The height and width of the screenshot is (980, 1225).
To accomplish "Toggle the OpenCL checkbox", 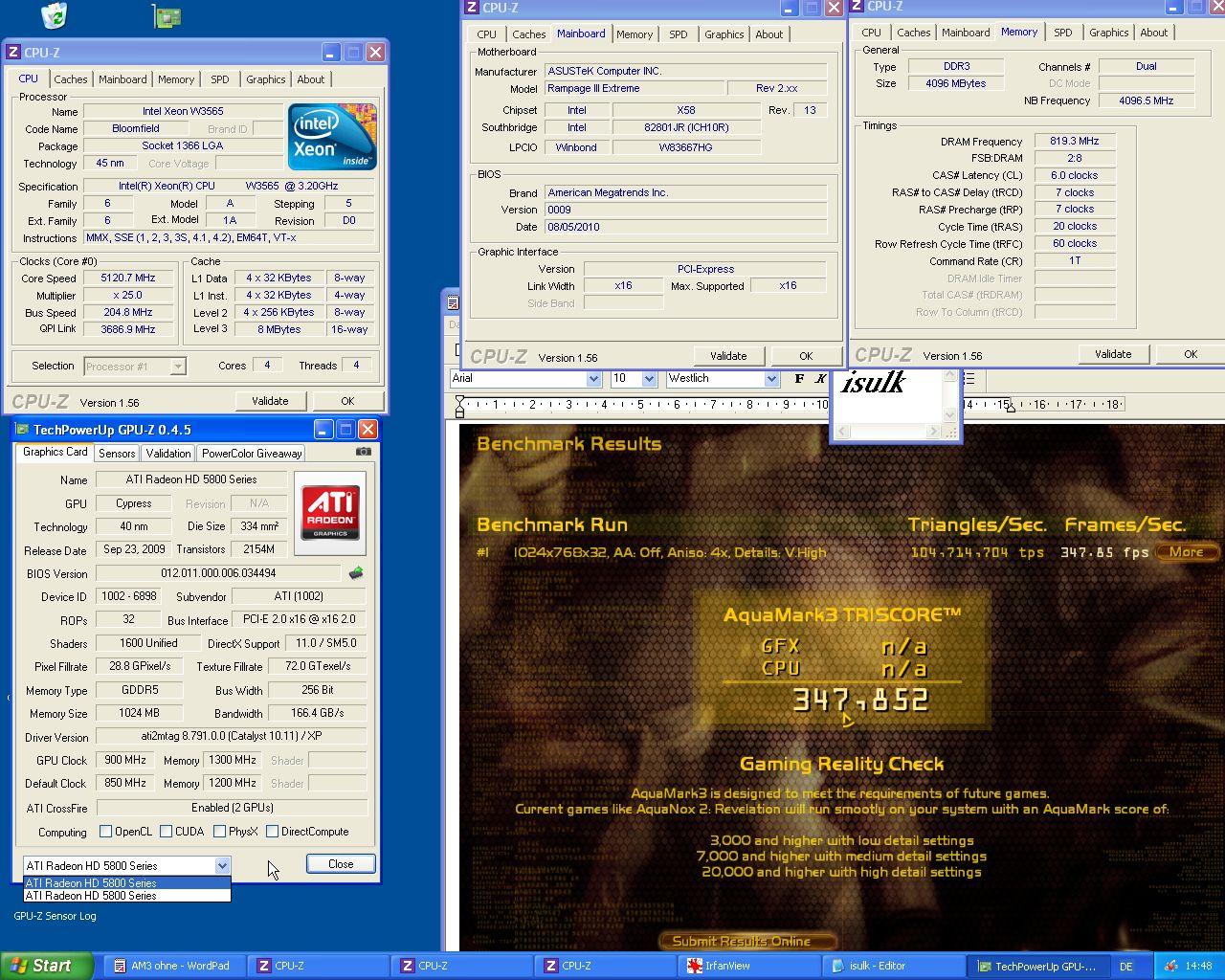I will (106, 832).
